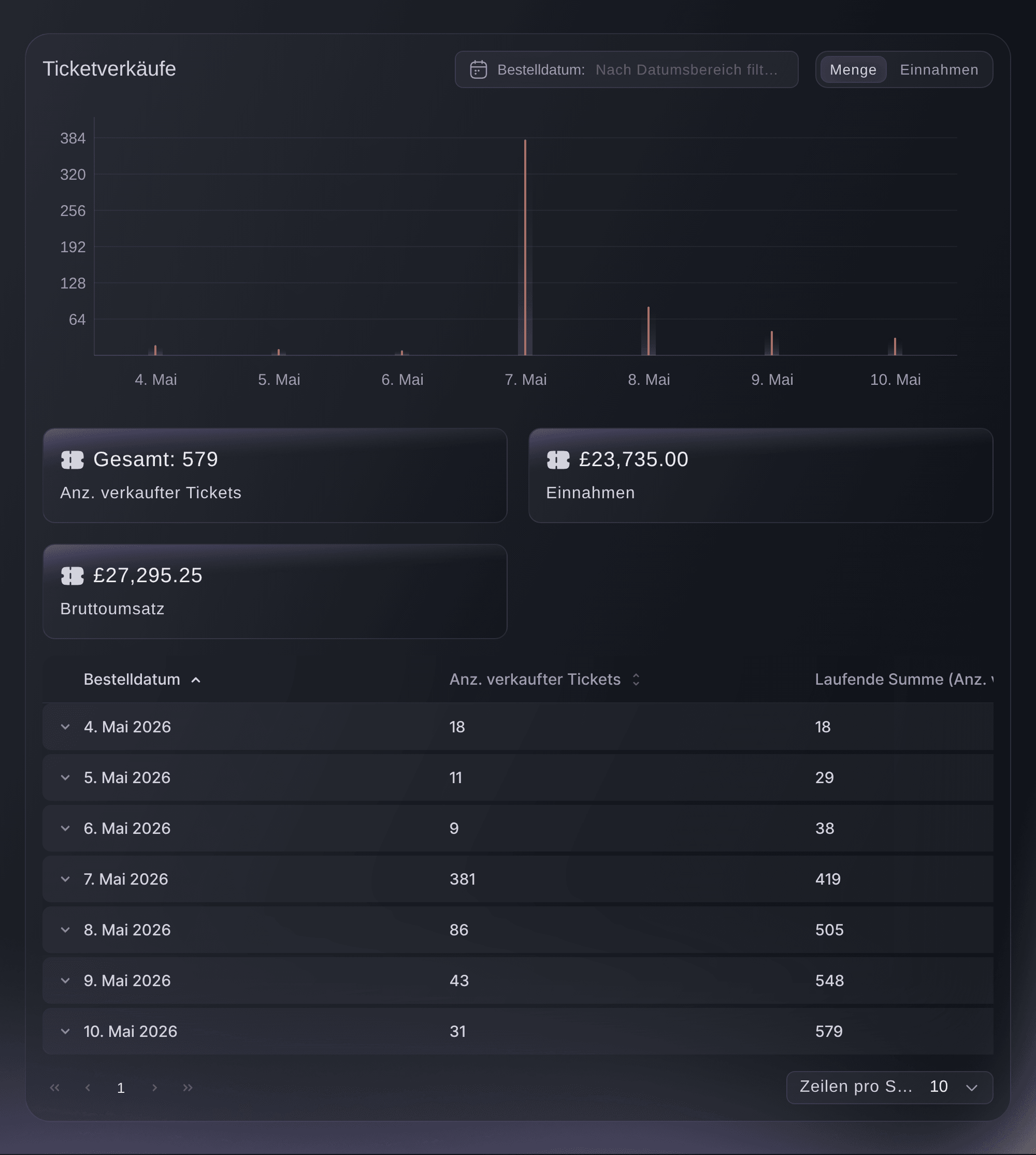Jump to the last page with the double-right arrow

[188, 1087]
